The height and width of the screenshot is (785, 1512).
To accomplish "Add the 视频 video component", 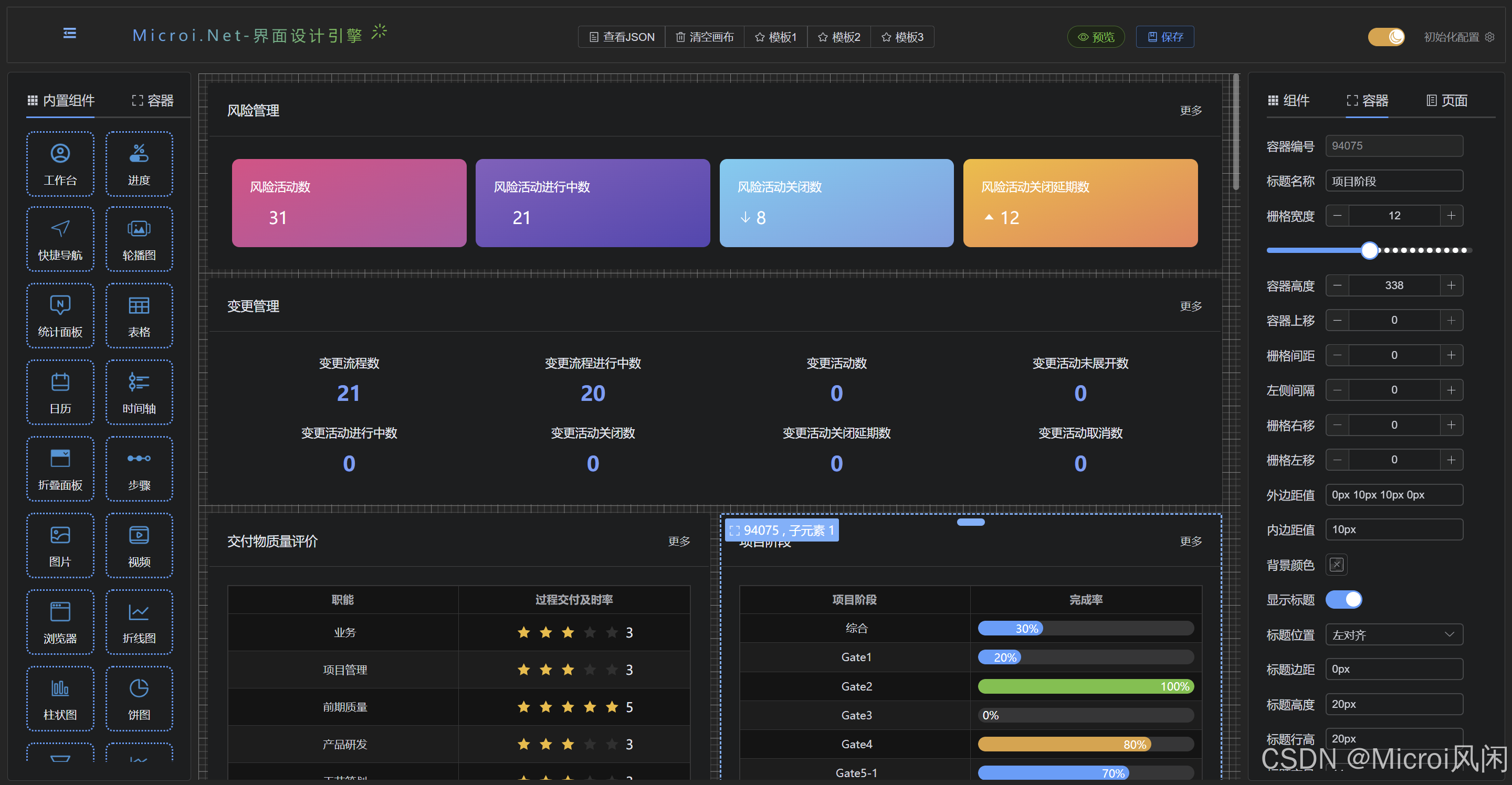I will [139, 546].
